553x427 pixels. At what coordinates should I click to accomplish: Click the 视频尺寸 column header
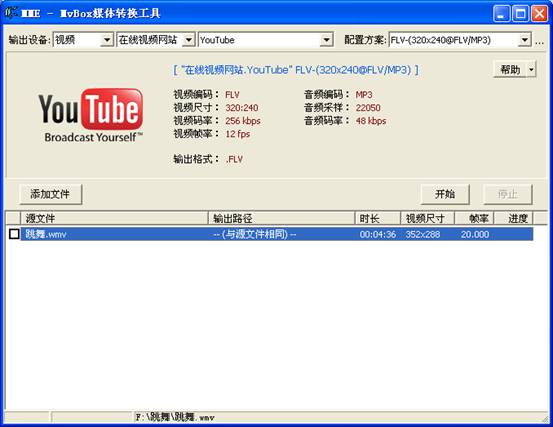pos(427,219)
